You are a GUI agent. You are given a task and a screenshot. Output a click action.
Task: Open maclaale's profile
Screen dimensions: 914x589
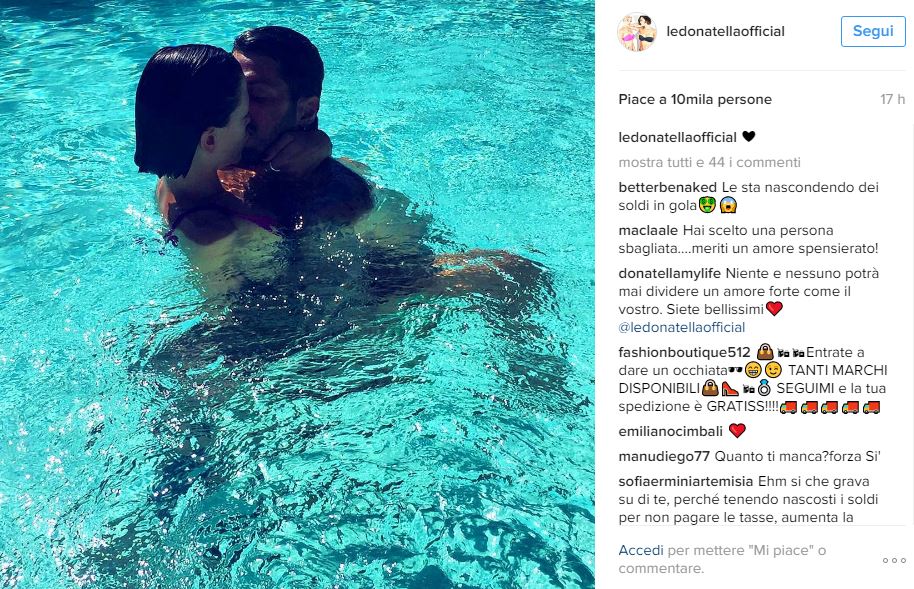(648, 230)
